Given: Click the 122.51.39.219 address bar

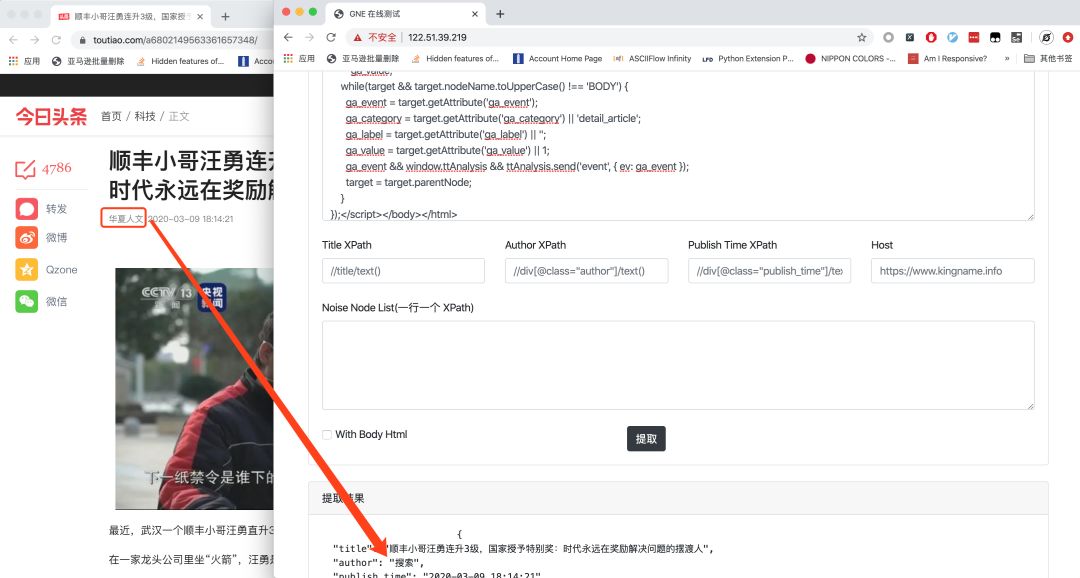Looking at the screenshot, I should click(x=609, y=37).
